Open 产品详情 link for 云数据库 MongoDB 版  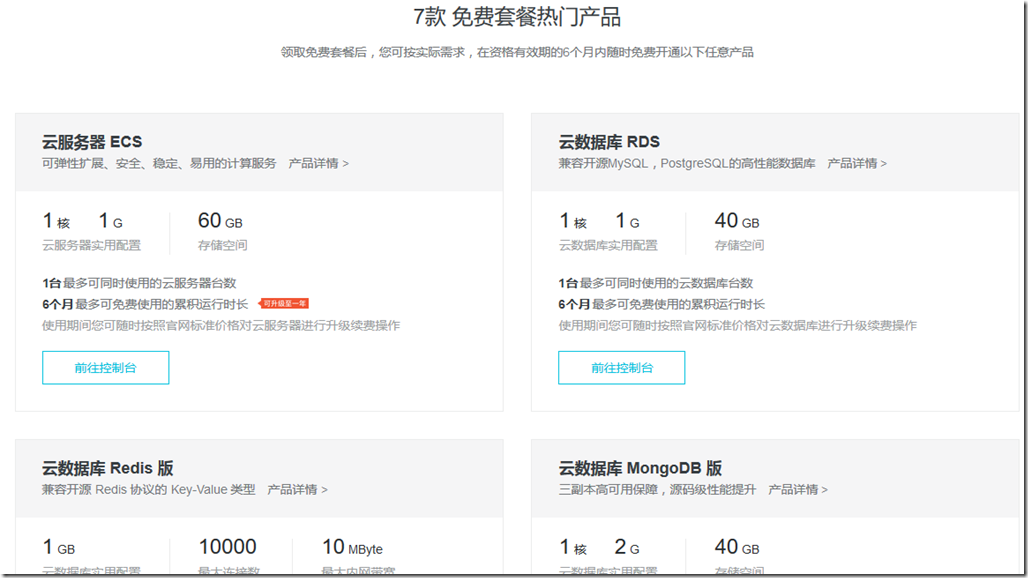(798, 490)
